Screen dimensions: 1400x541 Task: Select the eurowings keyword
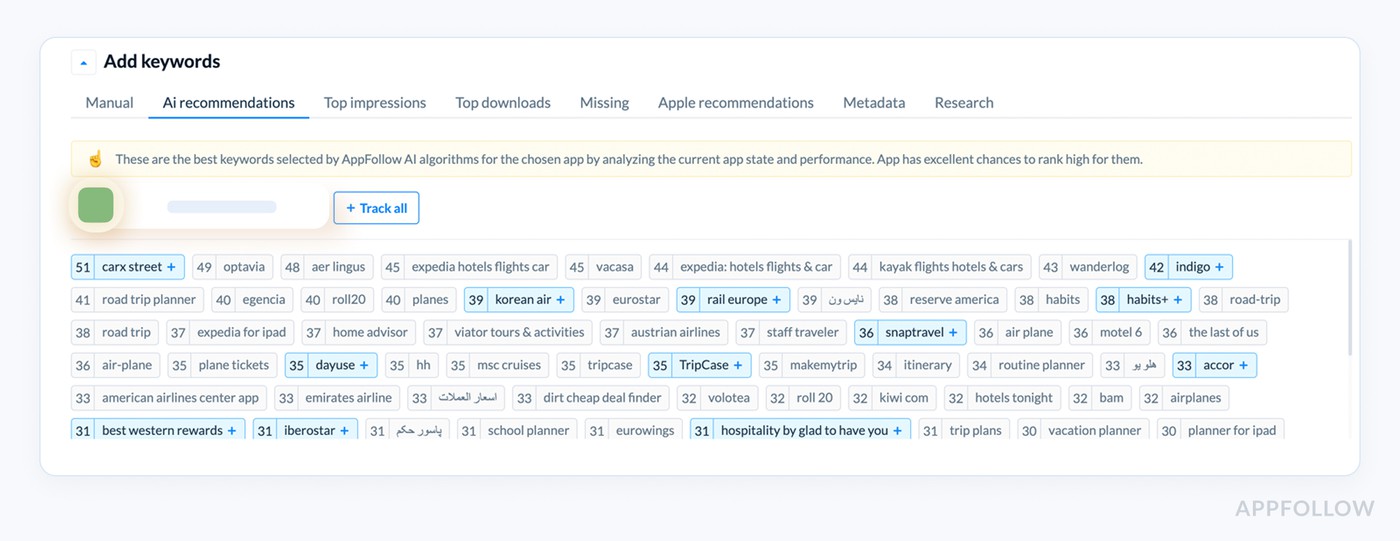click(634, 430)
